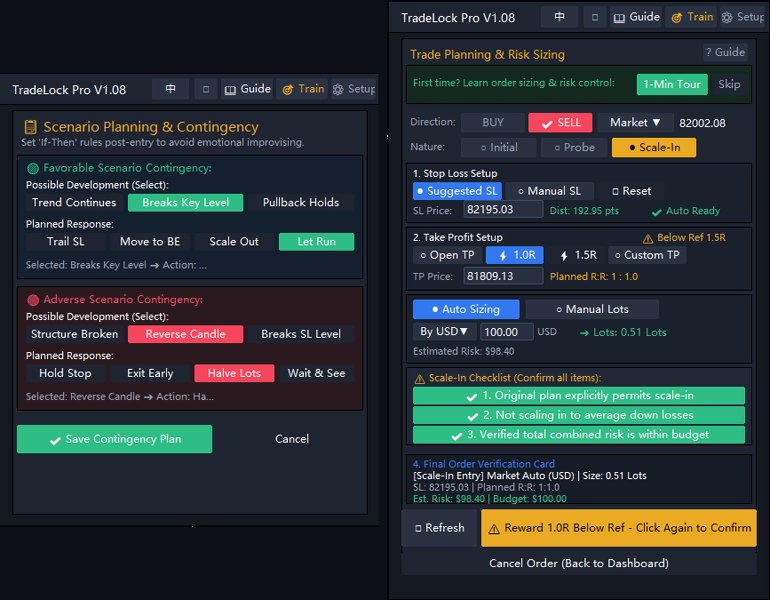Select Reverse Candle adverse development
The image size is (770, 600).
pos(186,334)
